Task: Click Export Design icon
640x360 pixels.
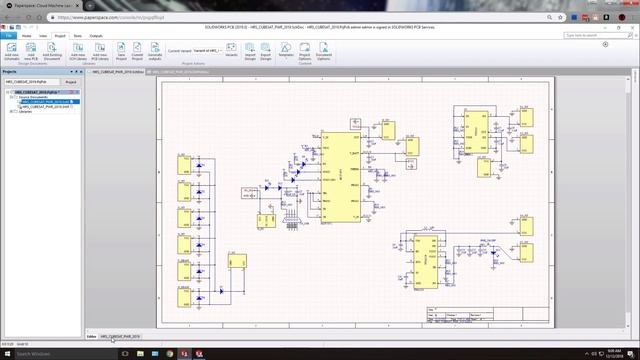Action: pyautogui.click(x=266, y=51)
